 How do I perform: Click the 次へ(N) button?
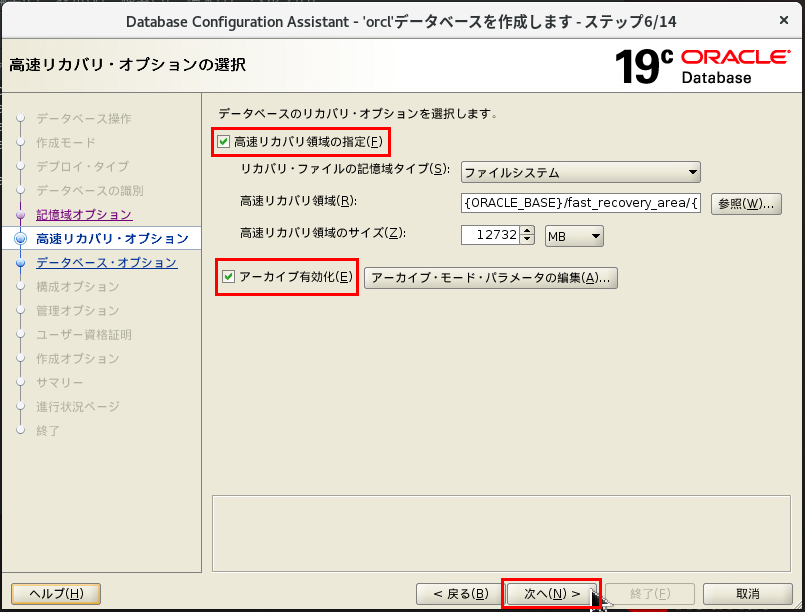click(x=549, y=592)
